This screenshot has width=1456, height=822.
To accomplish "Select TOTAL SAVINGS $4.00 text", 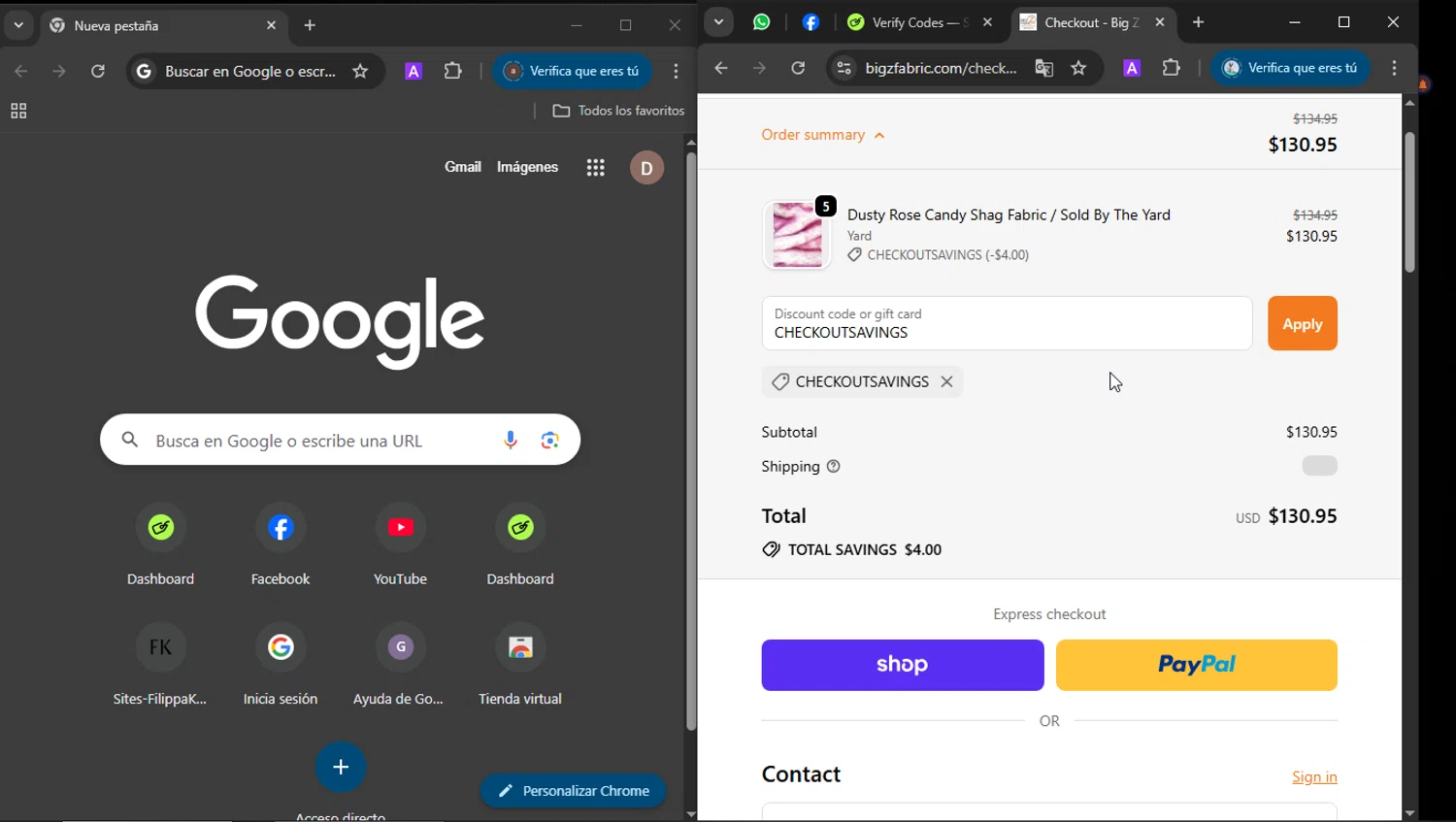I will click(x=865, y=549).
